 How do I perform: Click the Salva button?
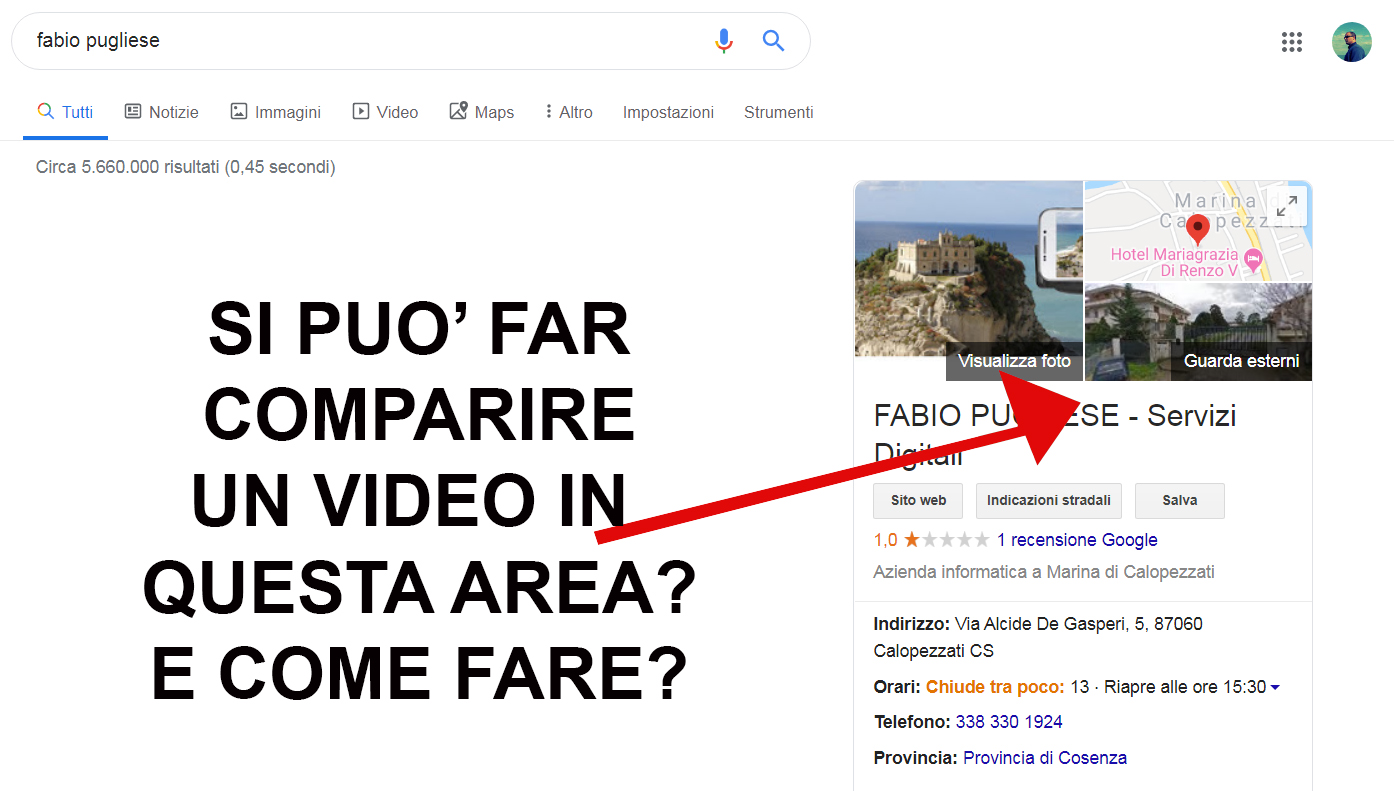(1180, 501)
